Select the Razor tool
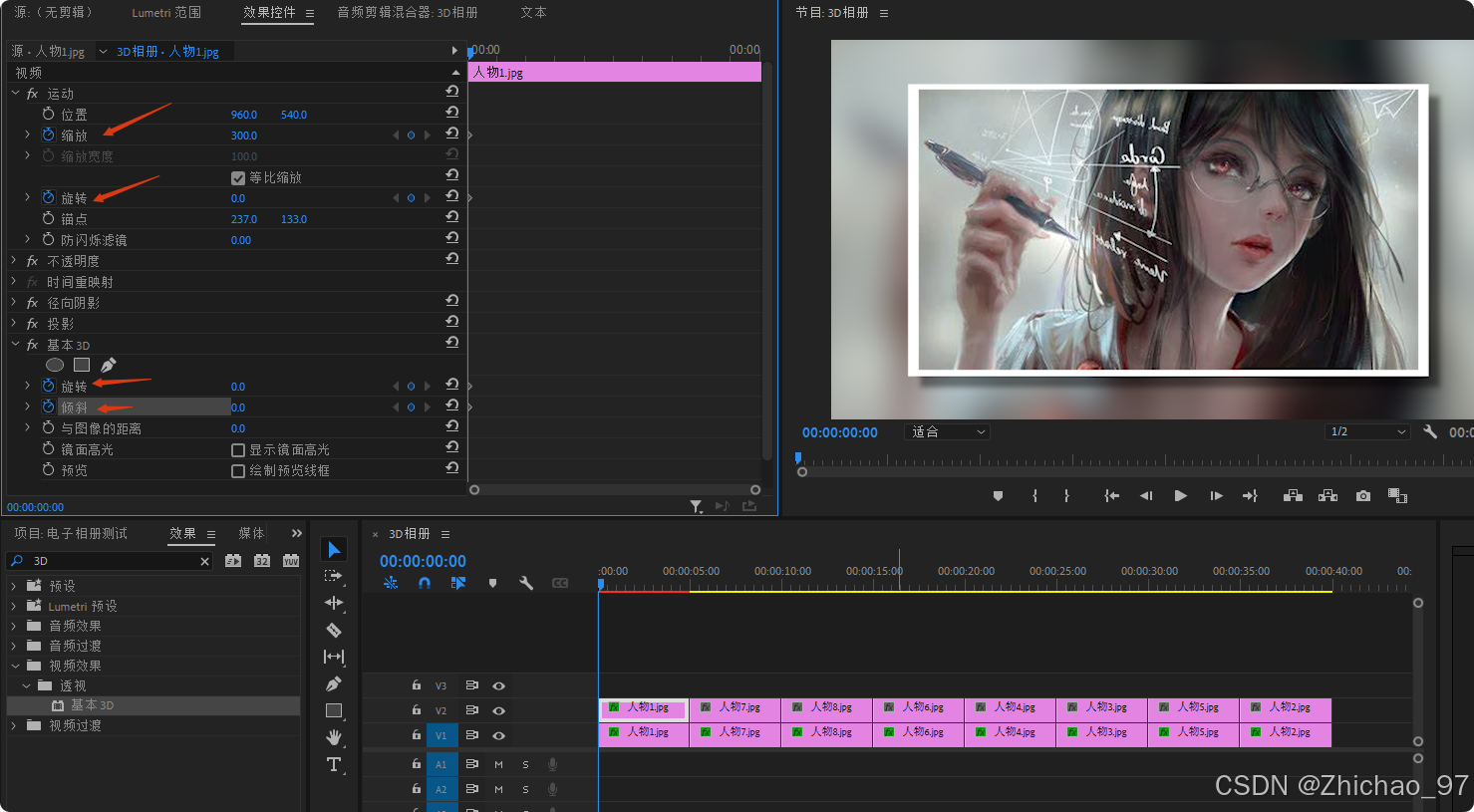 334,630
